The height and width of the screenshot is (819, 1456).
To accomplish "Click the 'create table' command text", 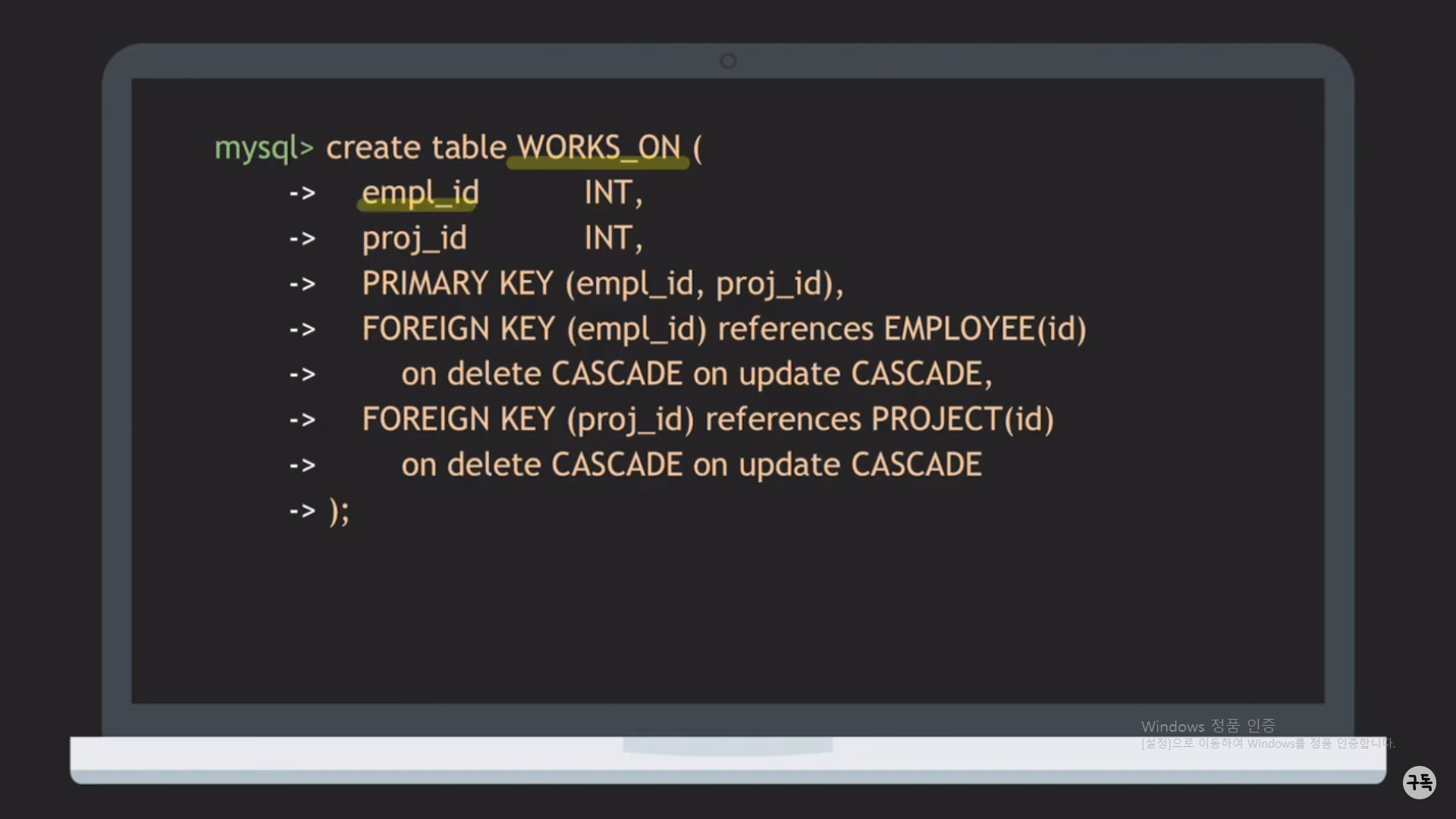I will 416,147.
